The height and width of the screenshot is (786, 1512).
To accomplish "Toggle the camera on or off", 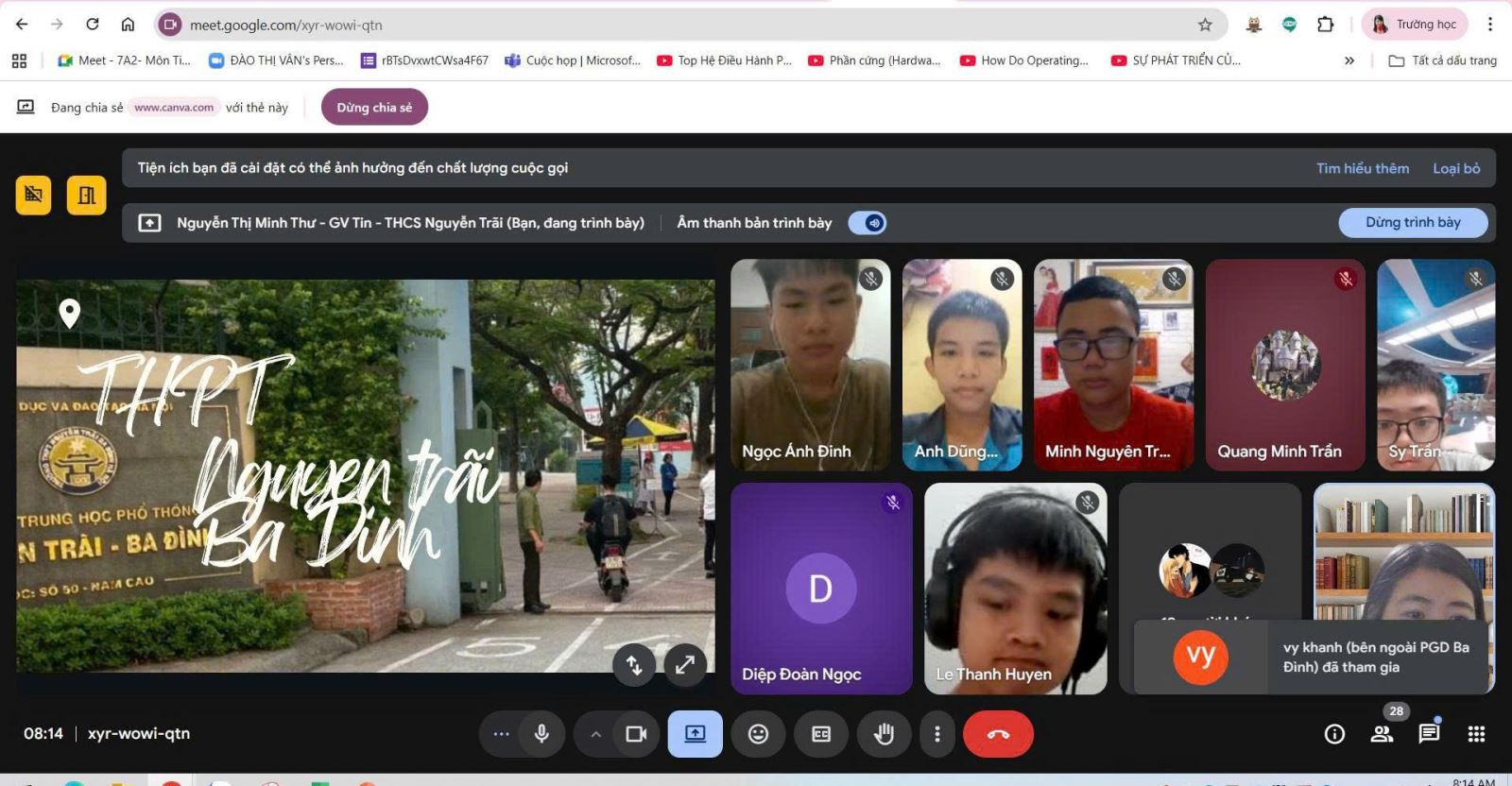I will (636, 734).
